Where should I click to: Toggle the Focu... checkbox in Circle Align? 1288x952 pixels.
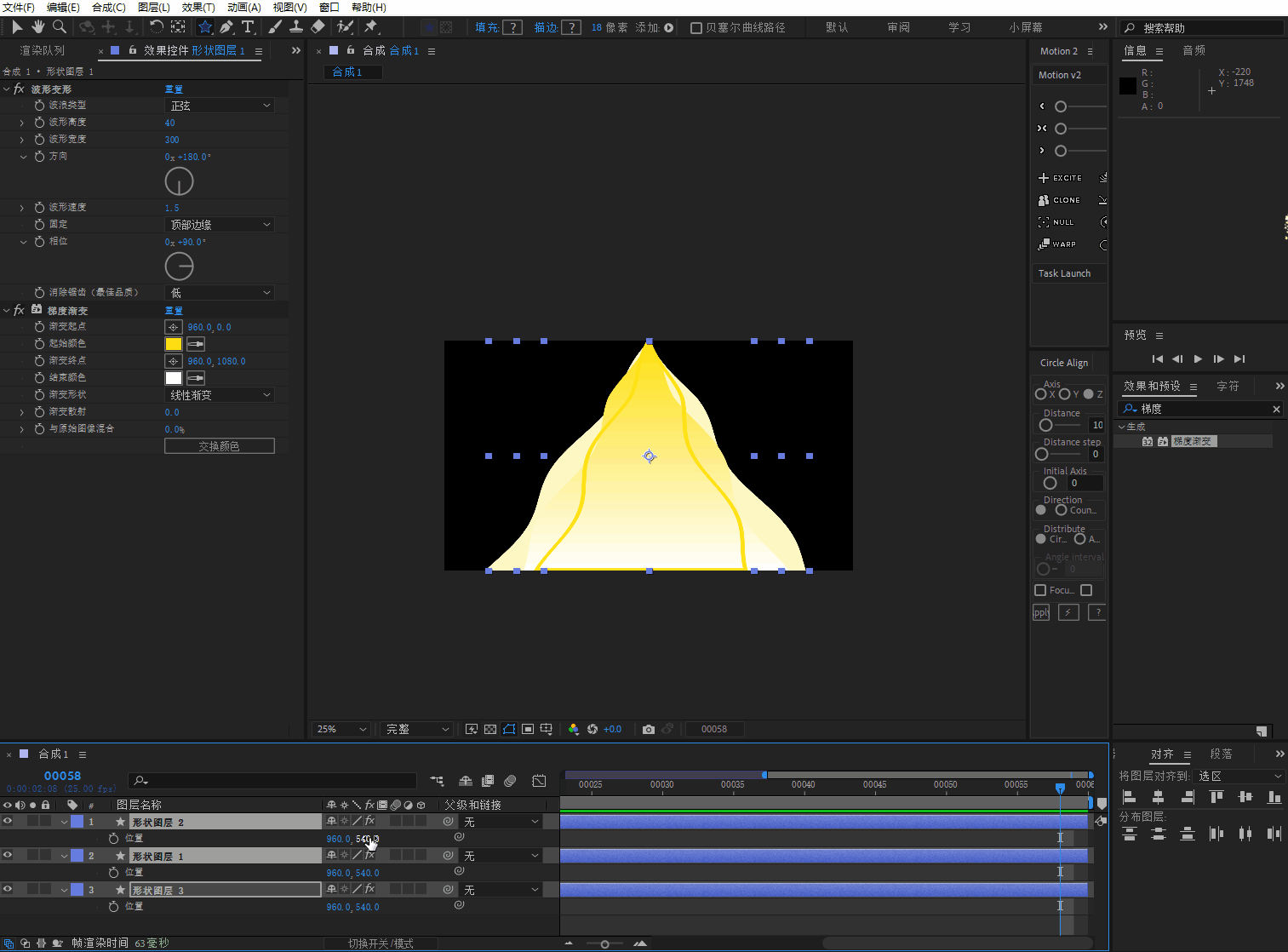pos(1040,590)
